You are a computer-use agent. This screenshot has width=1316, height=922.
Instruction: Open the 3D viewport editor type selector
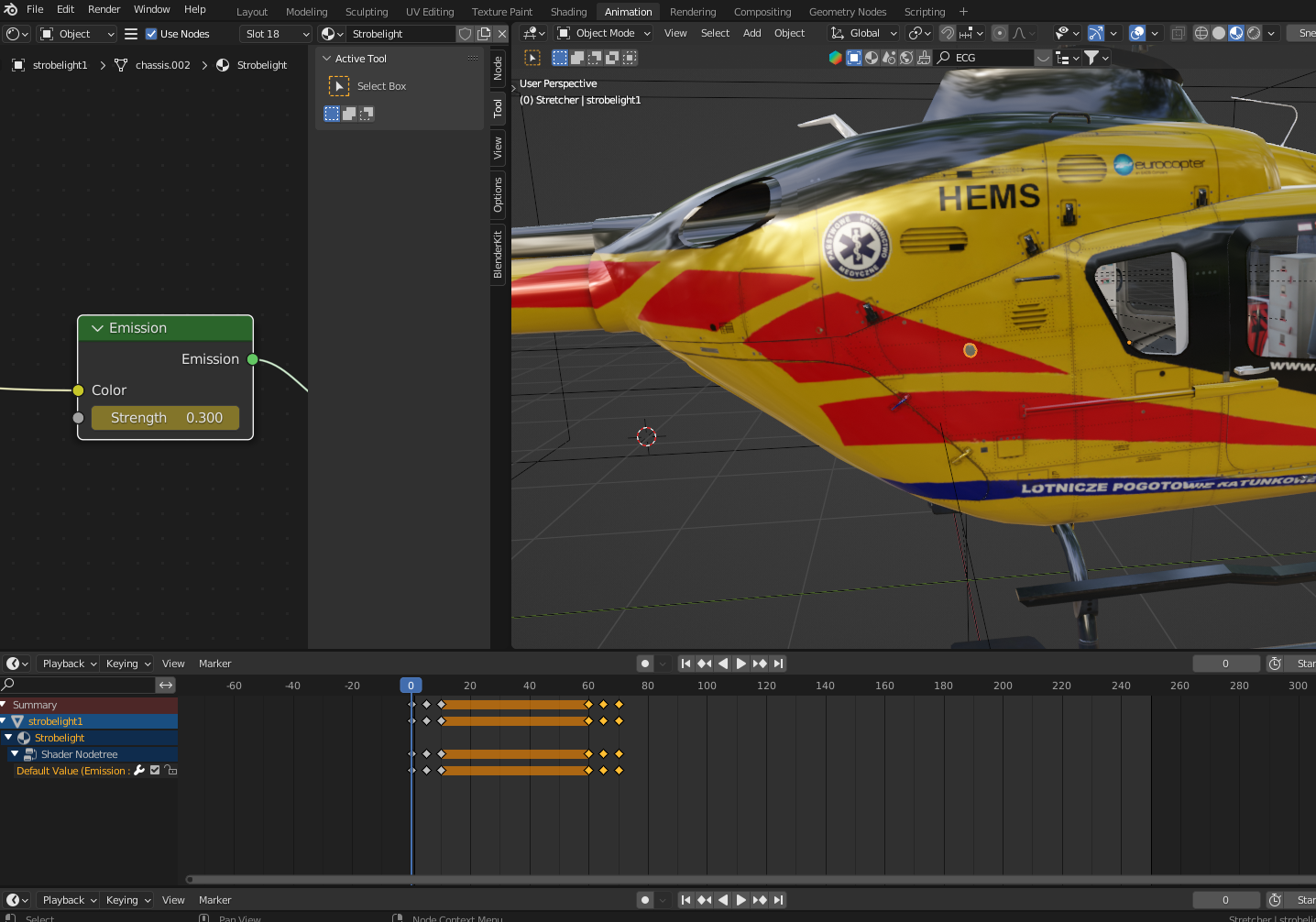click(x=534, y=33)
